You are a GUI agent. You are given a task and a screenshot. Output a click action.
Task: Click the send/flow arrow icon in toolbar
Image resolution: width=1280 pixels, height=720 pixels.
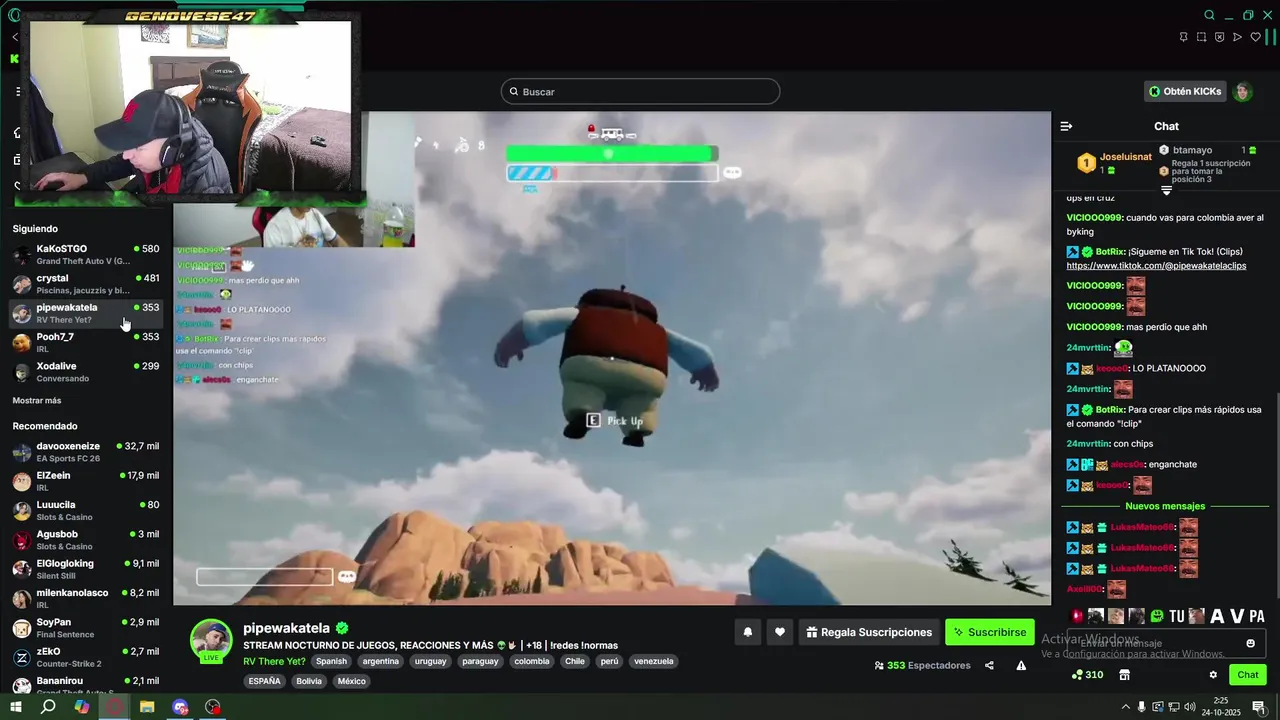pos(1237,37)
